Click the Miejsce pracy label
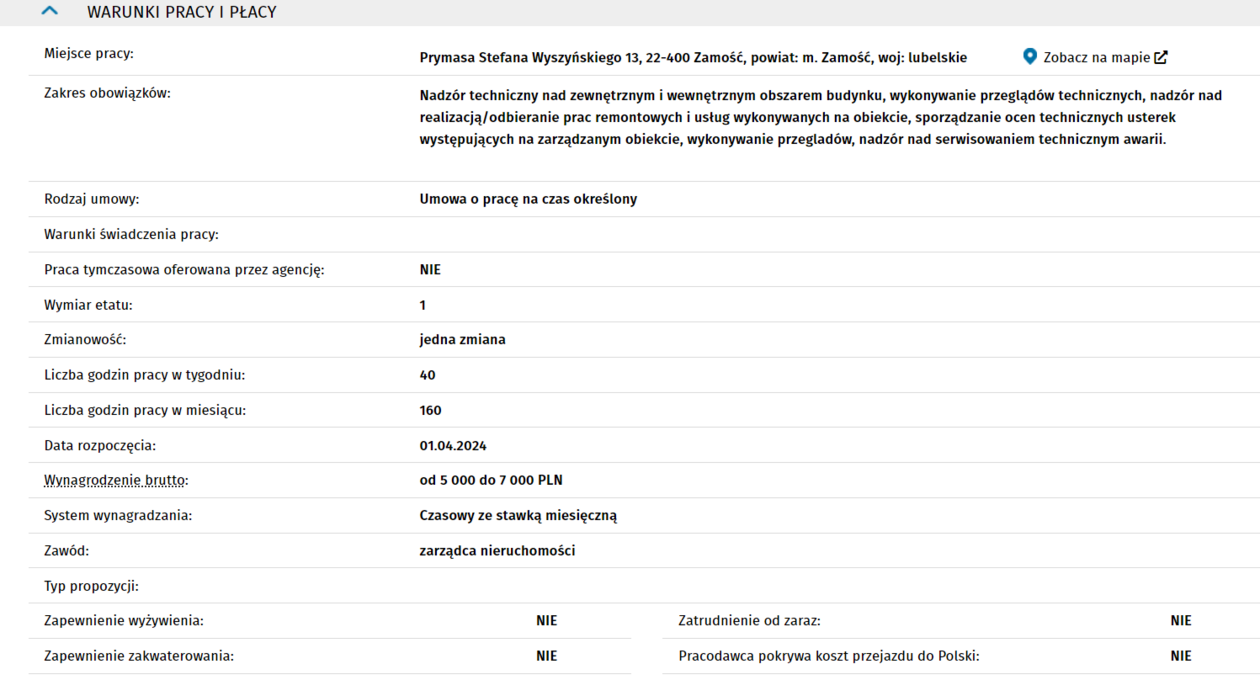 tap(89, 53)
